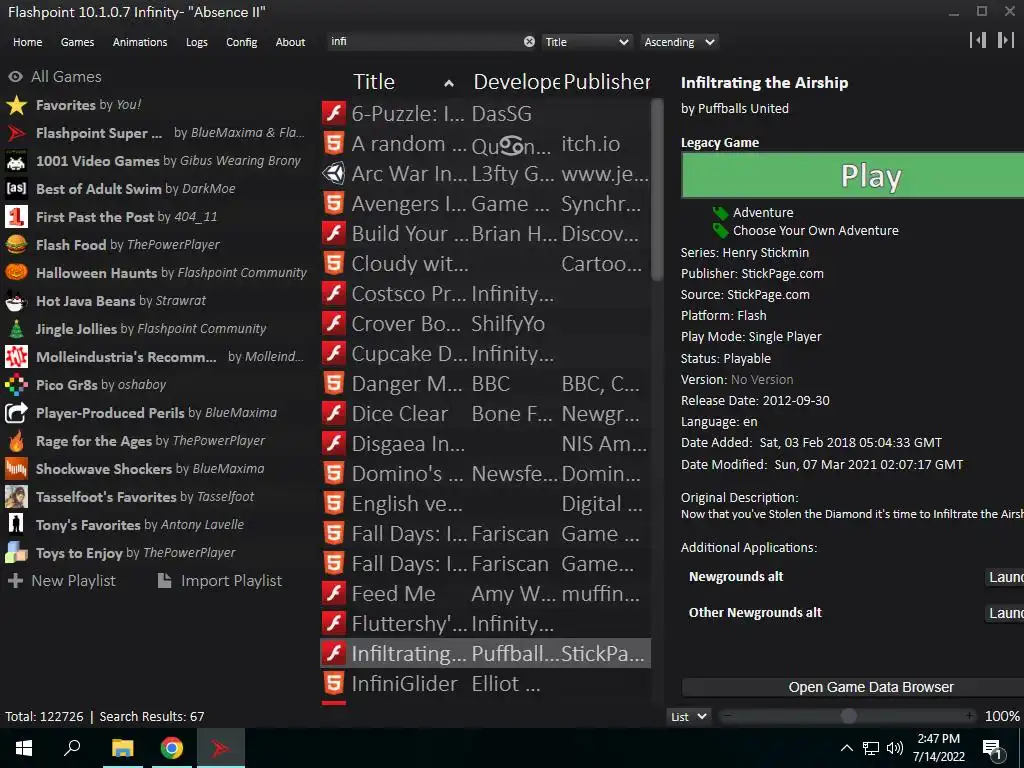Click Open Game Data Browser button
1024x768 pixels.
[852, 687]
